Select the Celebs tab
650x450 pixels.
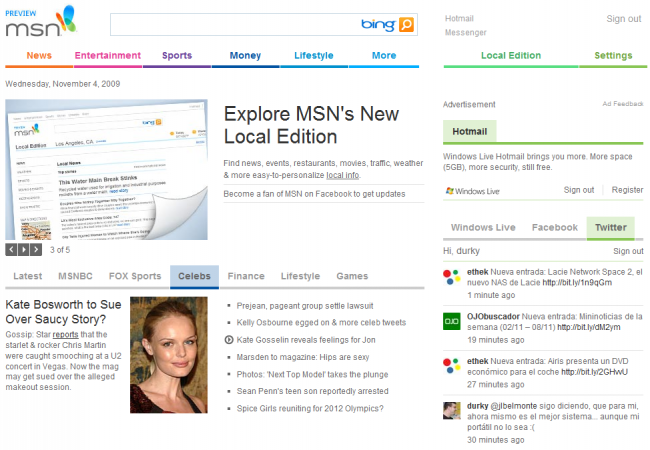tap(194, 276)
